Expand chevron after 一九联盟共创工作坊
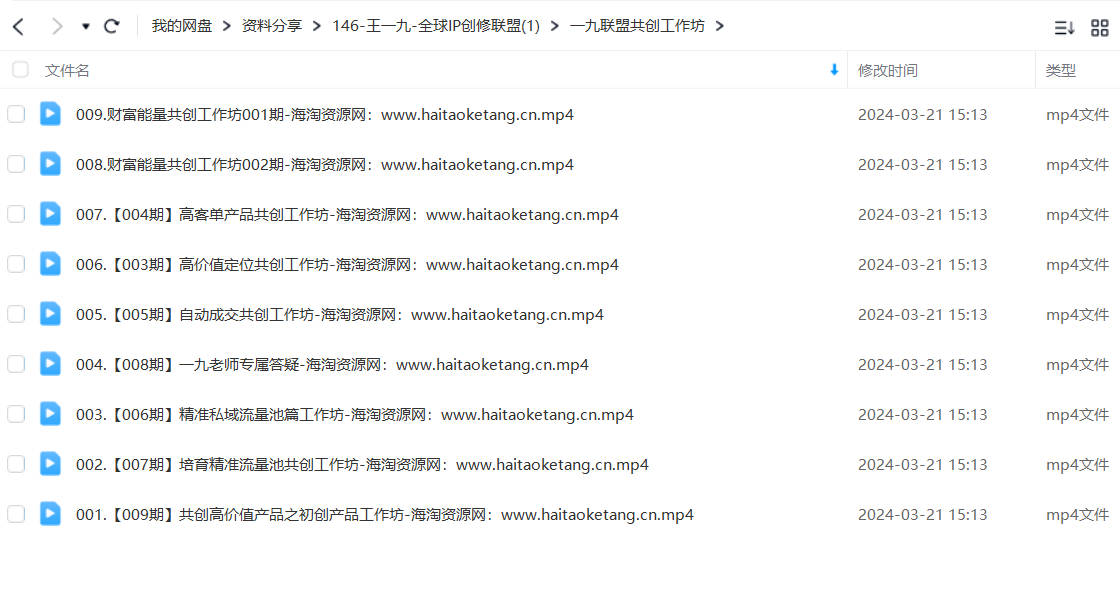This screenshot has width=1120, height=592. tap(719, 26)
